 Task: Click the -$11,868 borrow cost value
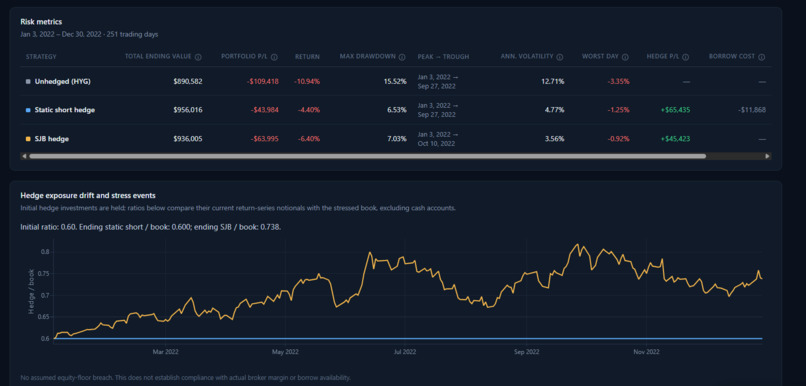(x=752, y=110)
